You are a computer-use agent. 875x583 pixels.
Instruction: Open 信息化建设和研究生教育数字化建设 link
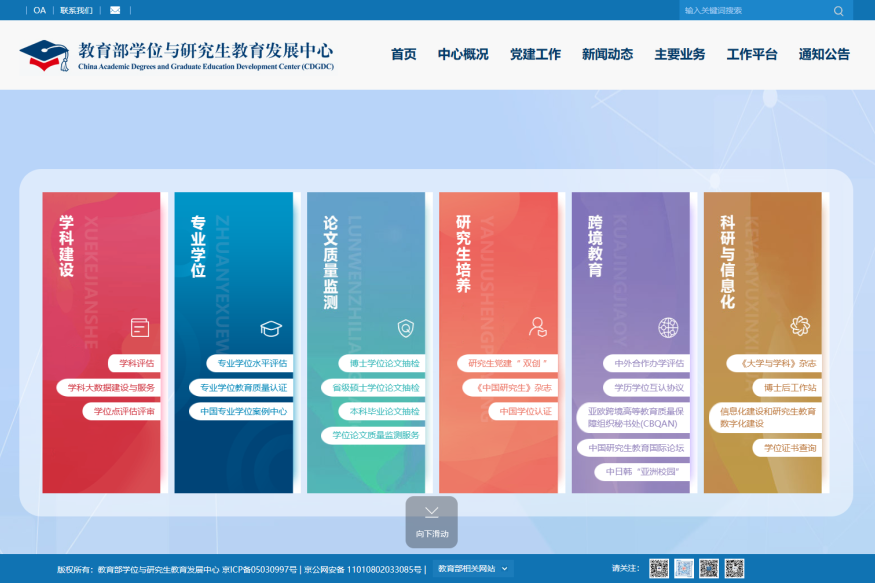pos(765,417)
